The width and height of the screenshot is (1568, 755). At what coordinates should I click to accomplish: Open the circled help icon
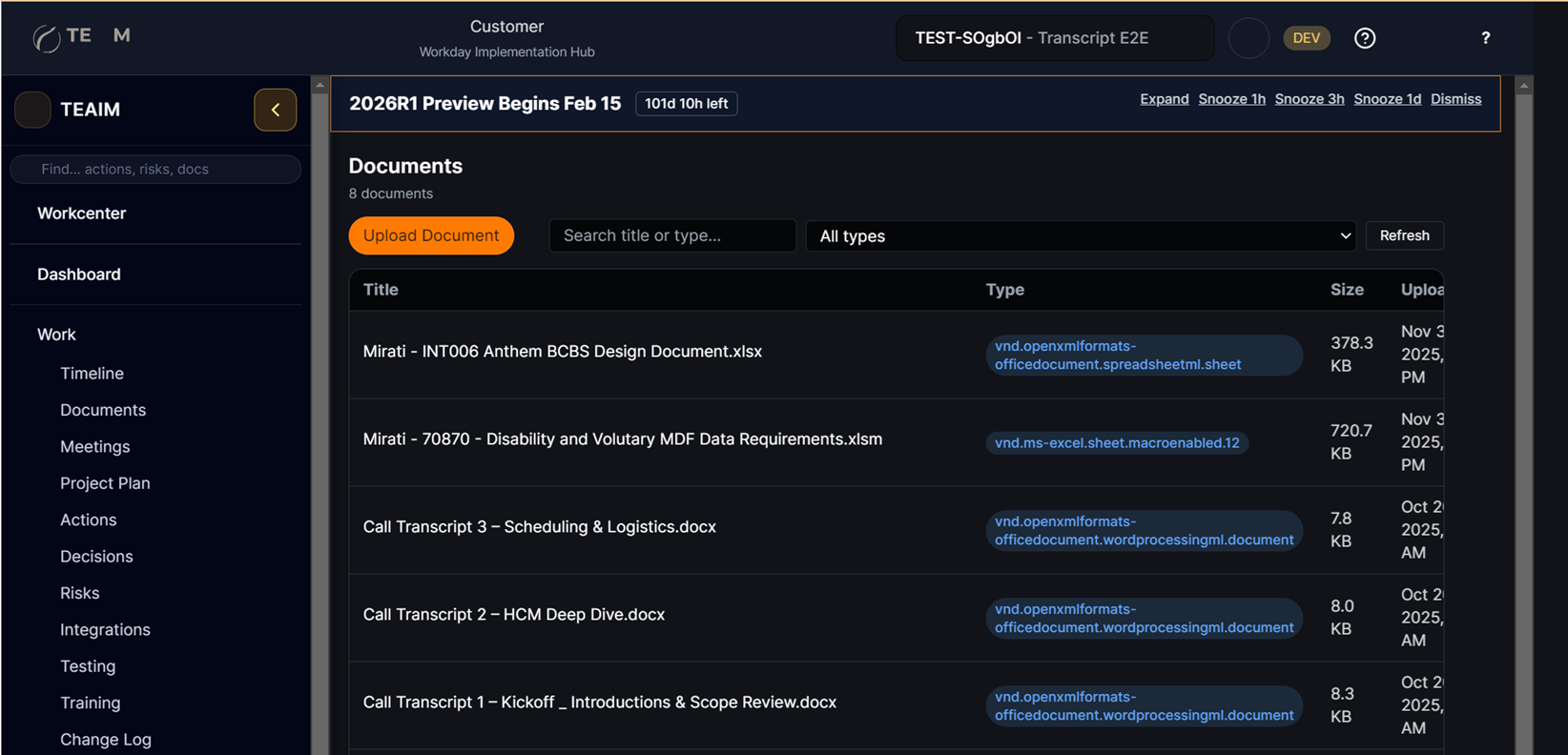1365,38
